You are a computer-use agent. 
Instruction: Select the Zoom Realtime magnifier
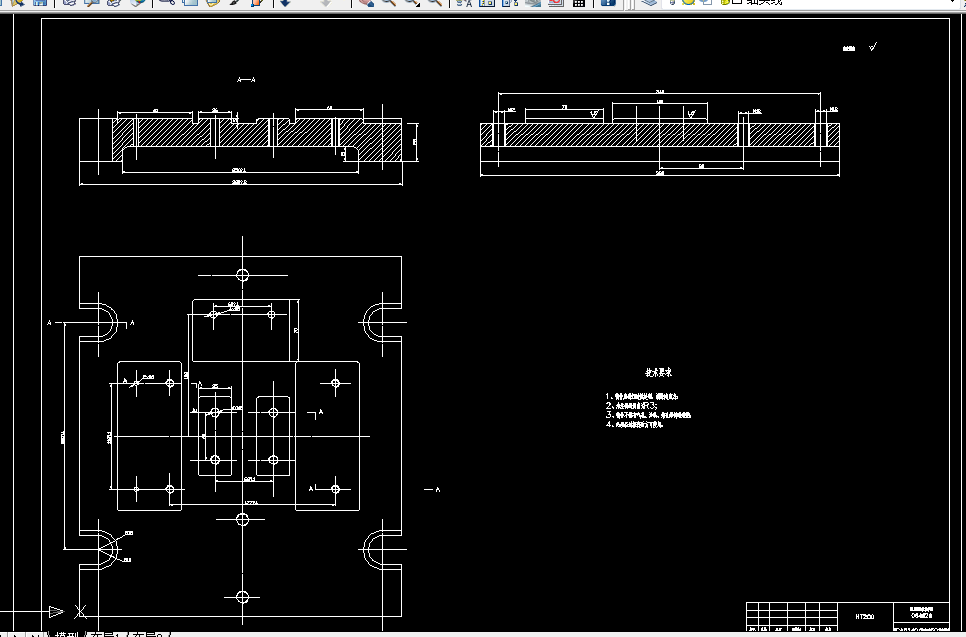(389, 2)
